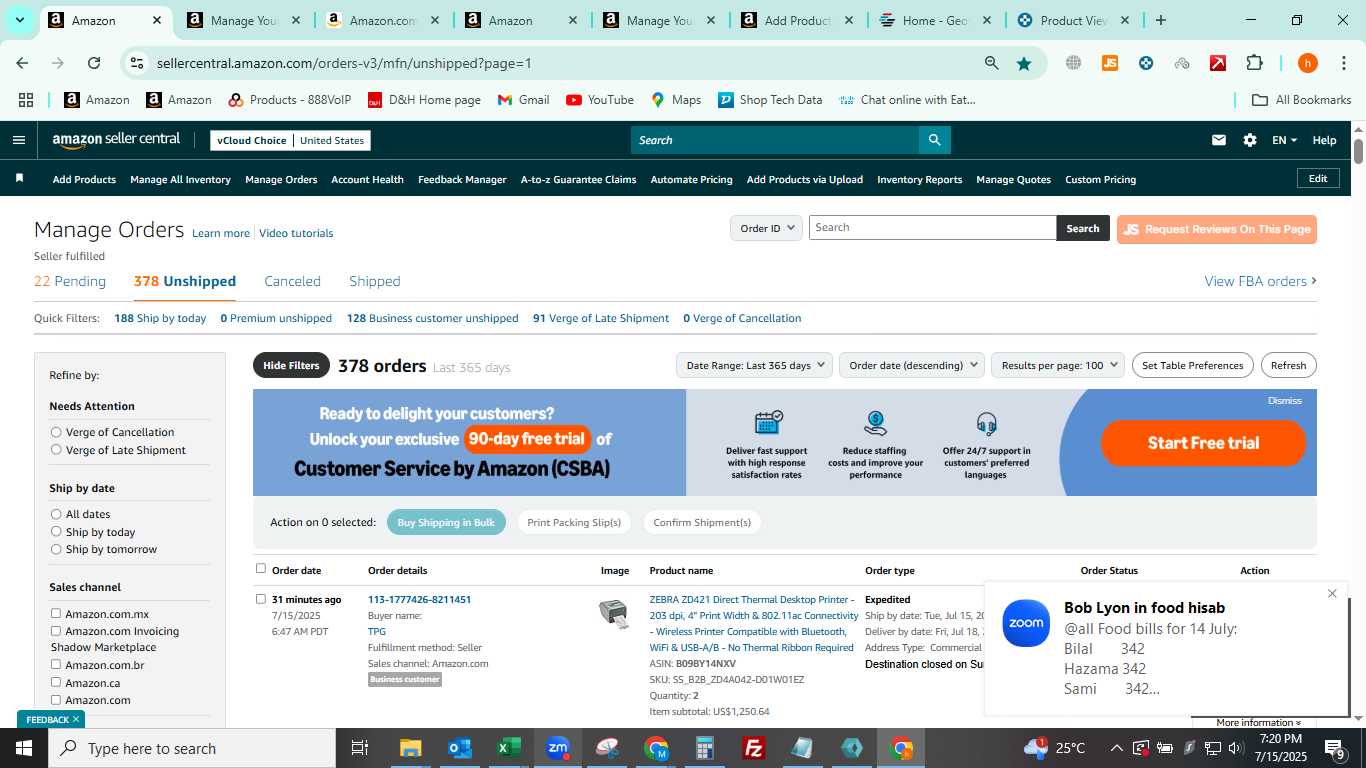Image resolution: width=1366 pixels, height=768 pixels.
Task: Click the Zoom logo in notification
Action: tap(1026, 623)
